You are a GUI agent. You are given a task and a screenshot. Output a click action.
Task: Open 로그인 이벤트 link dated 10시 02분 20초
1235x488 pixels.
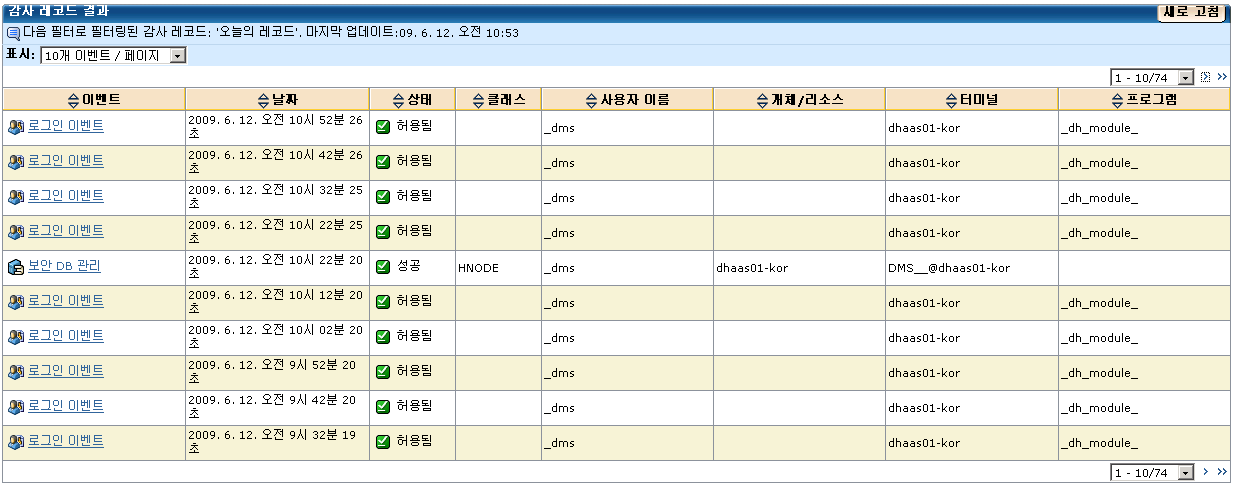click(66, 336)
